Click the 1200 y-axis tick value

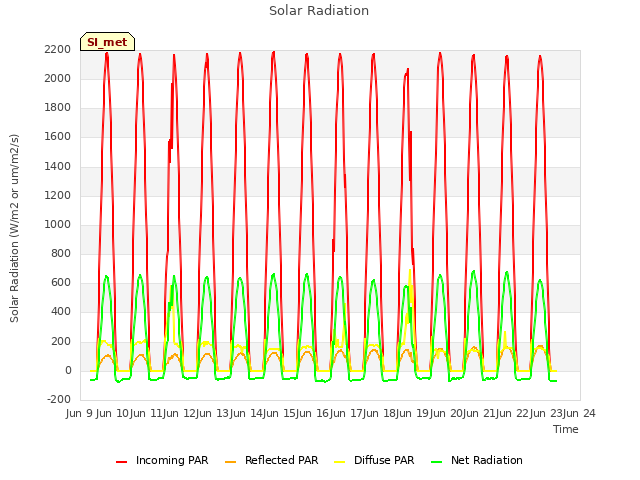pyautogui.click(x=58, y=195)
